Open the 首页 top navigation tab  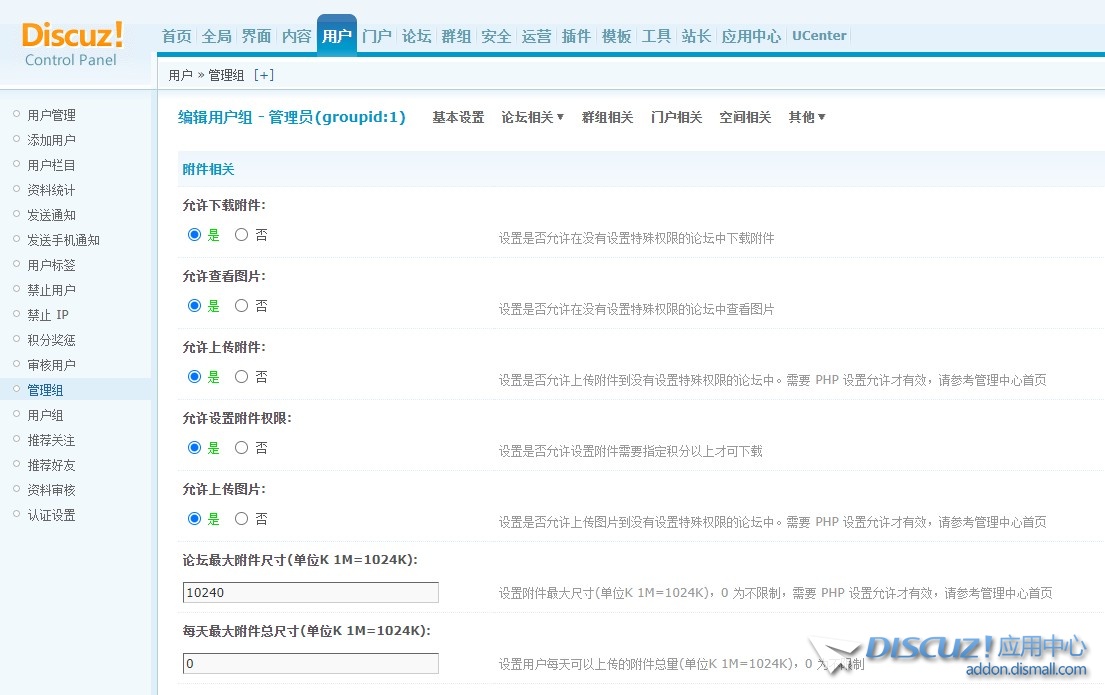[176, 36]
